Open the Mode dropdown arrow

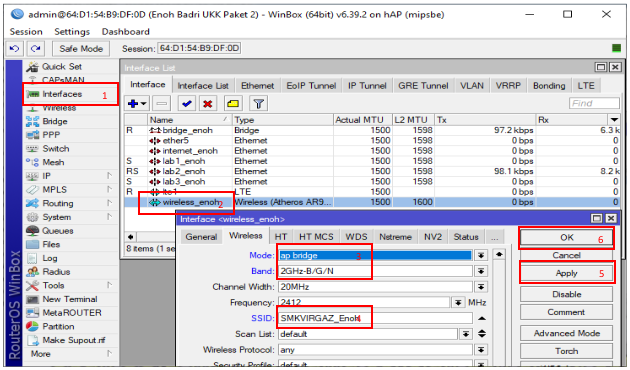pyautogui.click(x=481, y=255)
